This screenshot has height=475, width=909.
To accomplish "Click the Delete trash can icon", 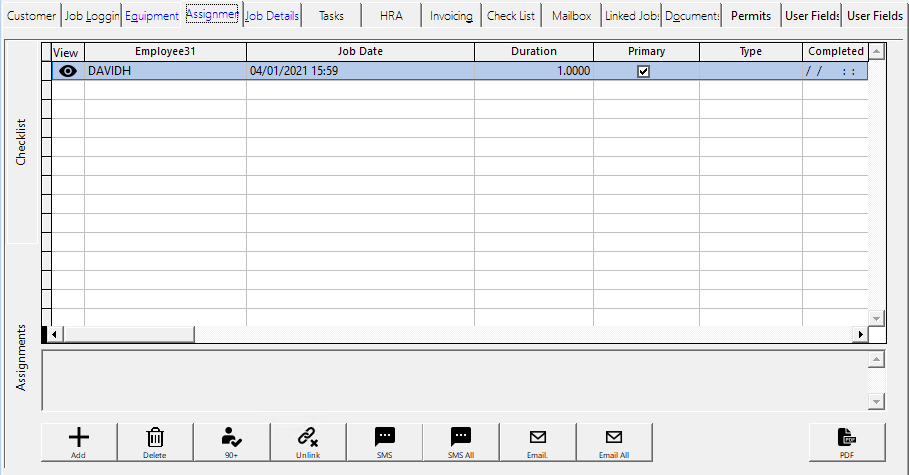I will 155,437.
